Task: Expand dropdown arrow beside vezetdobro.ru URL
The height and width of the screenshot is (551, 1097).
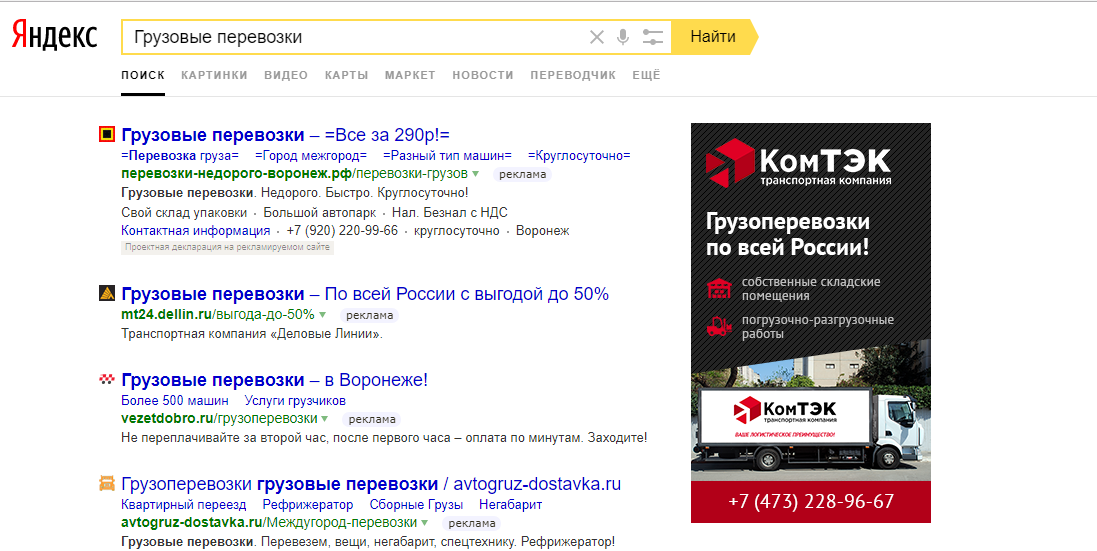Action: tap(325, 419)
